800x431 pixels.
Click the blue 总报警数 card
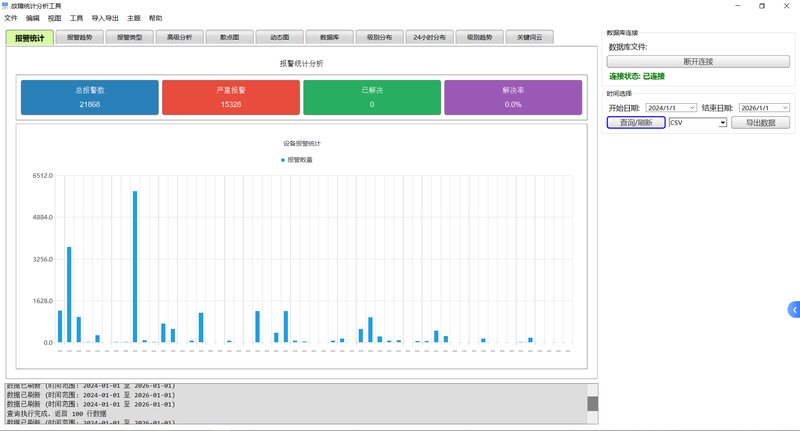90,97
